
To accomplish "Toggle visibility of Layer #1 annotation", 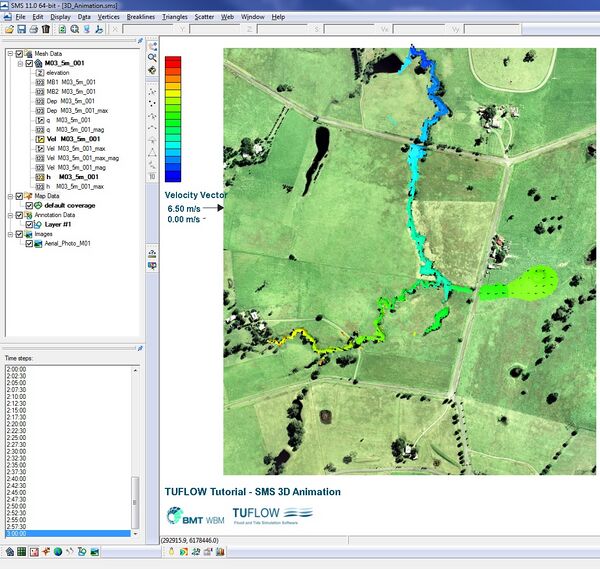I will (31, 224).
